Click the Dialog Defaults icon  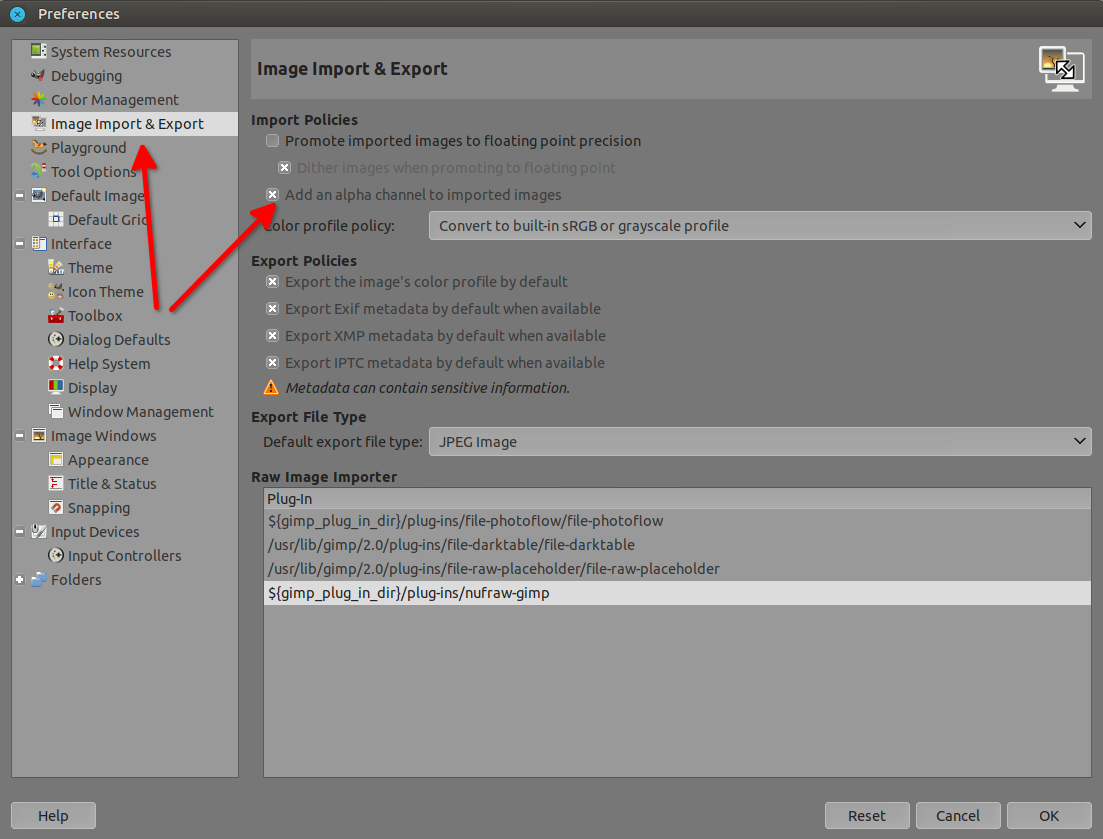[56, 339]
